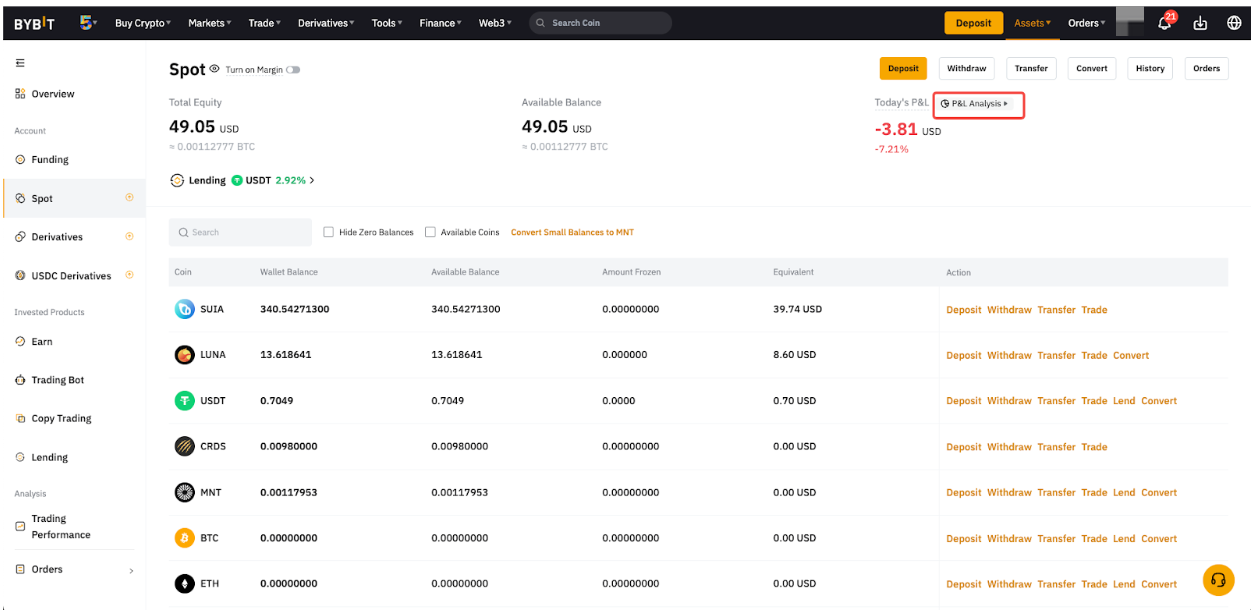Check the Hide Zero Balances checkbox
Screen dimensions: 1256x610
pos(329,232)
